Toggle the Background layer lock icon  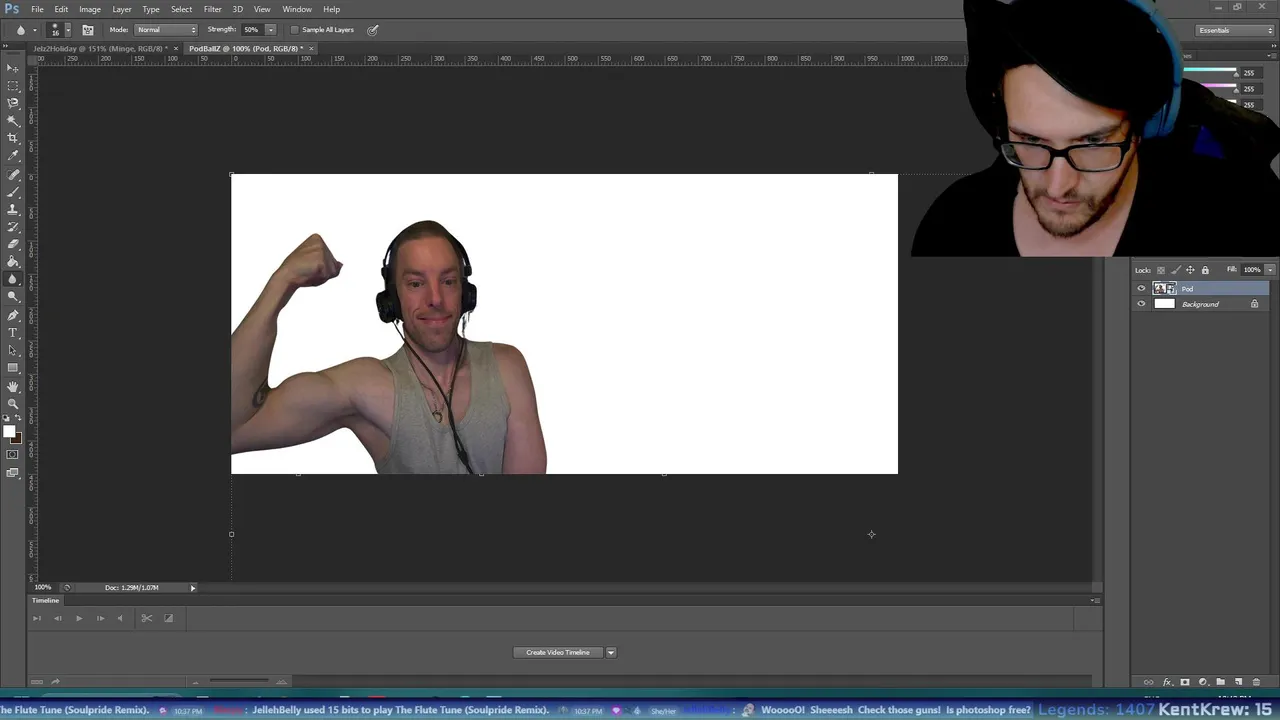[x=1254, y=304]
